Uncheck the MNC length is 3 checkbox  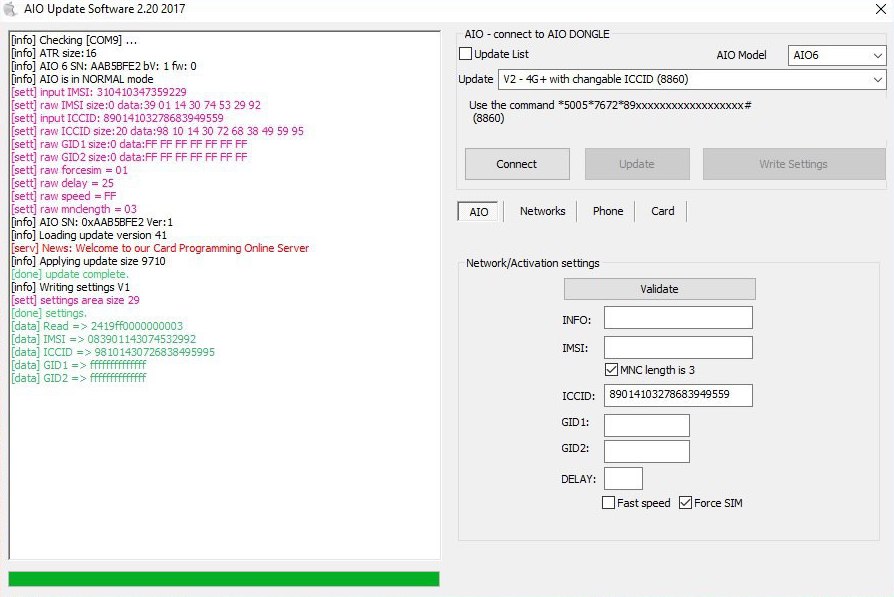(612, 370)
